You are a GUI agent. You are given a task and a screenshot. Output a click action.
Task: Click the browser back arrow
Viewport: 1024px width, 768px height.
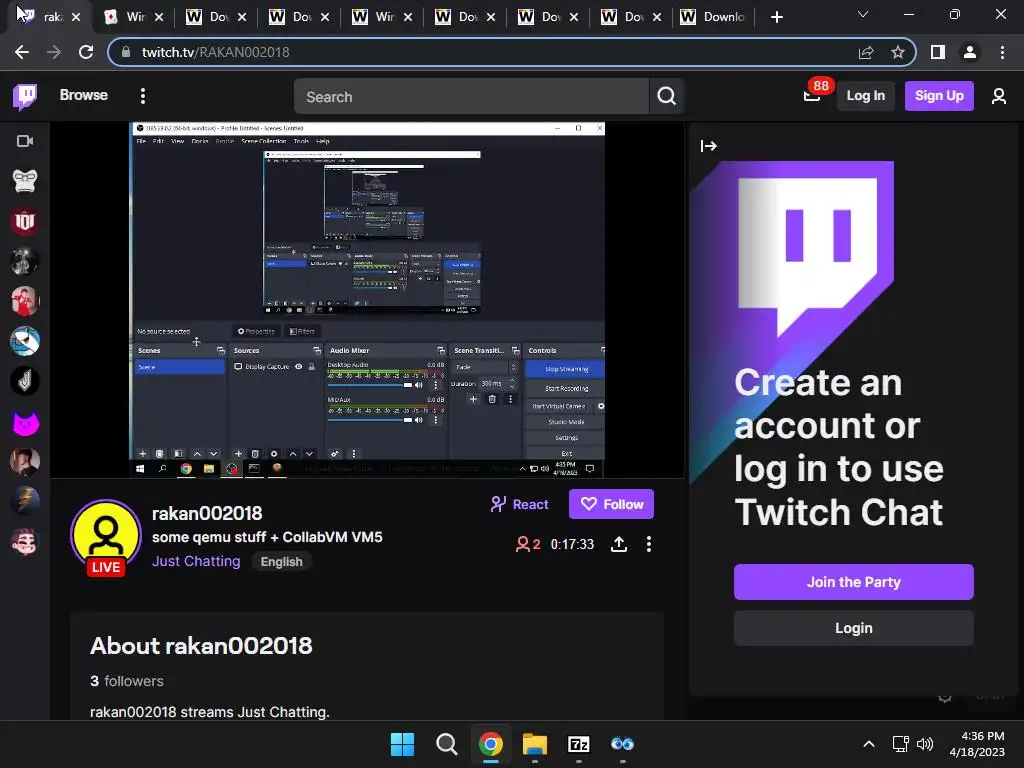point(22,52)
